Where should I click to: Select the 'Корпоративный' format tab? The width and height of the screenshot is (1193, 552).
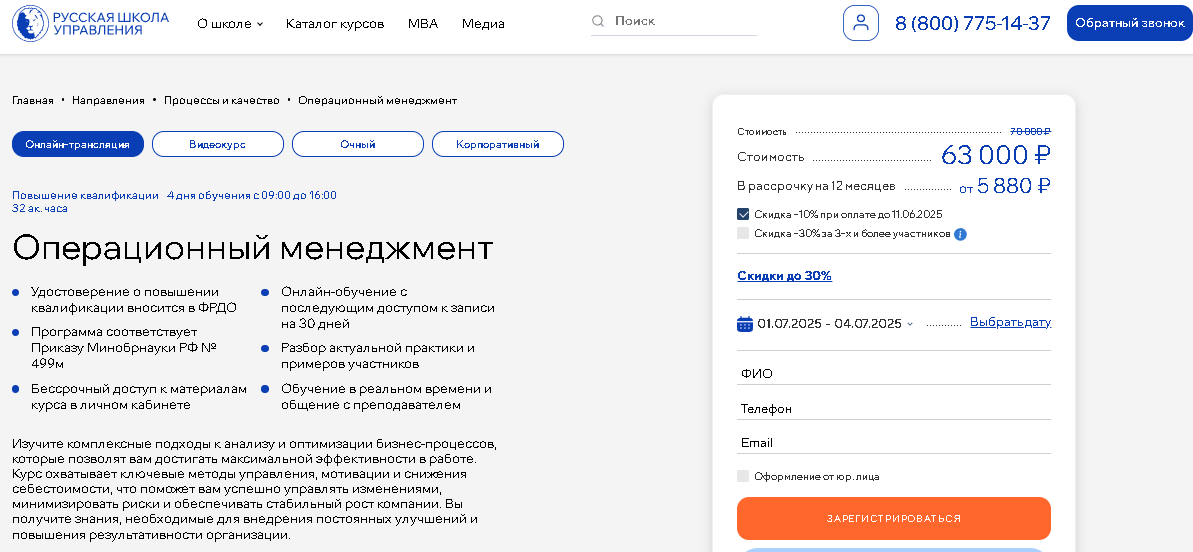pos(497,145)
